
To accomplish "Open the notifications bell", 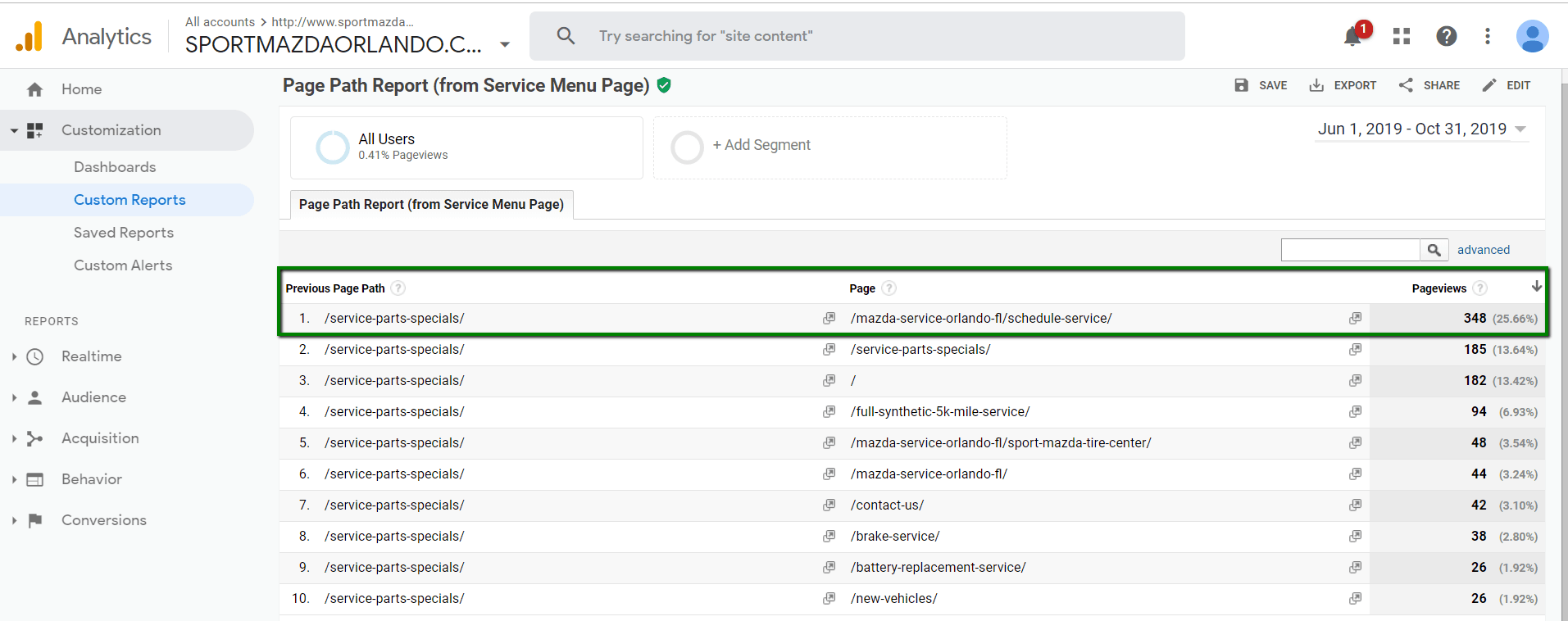I will click(x=1352, y=36).
